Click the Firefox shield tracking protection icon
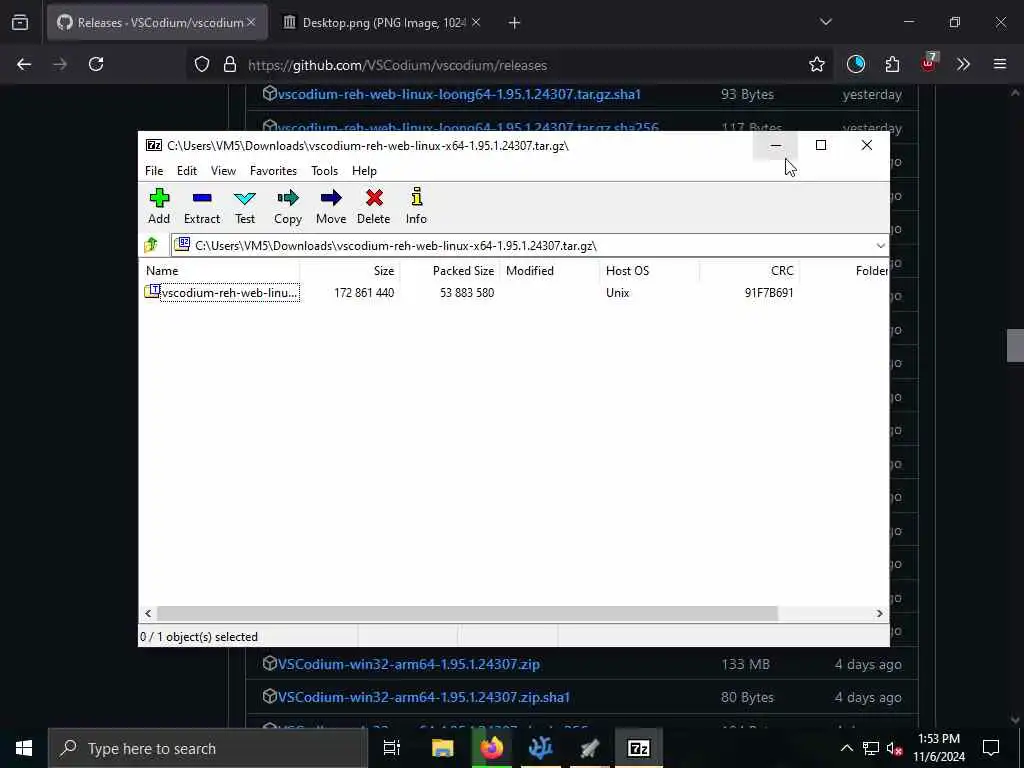 click(202, 64)
